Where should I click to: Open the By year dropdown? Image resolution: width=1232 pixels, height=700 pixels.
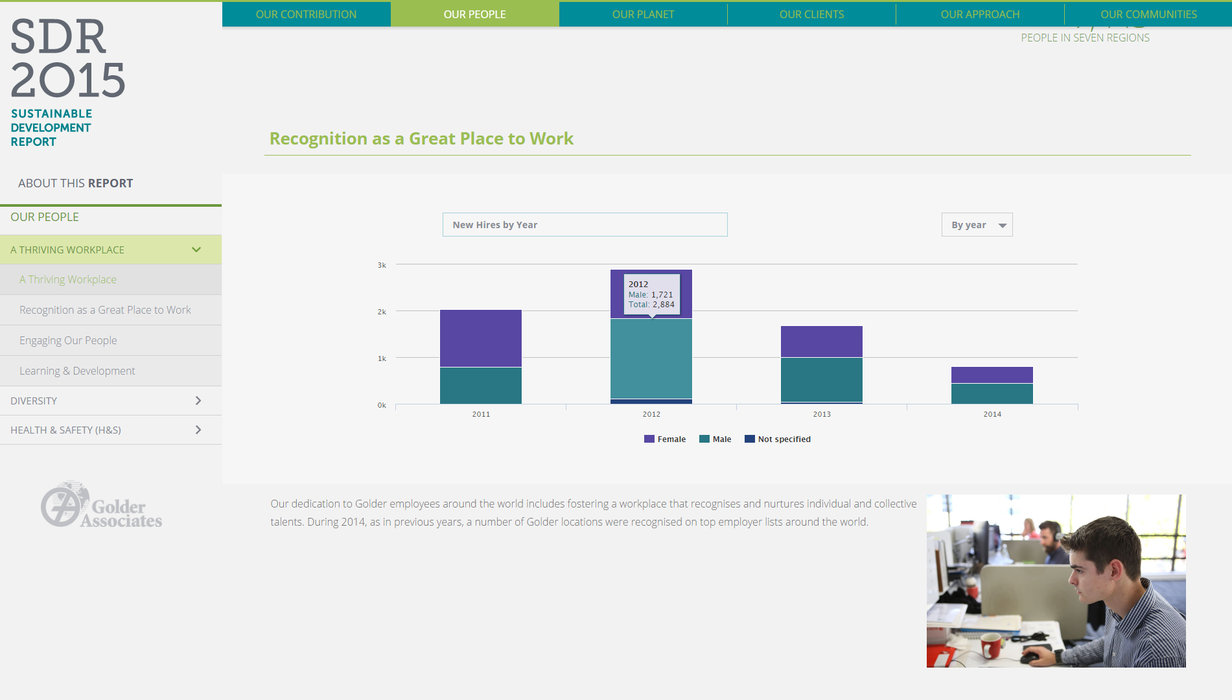coord(976,225)
